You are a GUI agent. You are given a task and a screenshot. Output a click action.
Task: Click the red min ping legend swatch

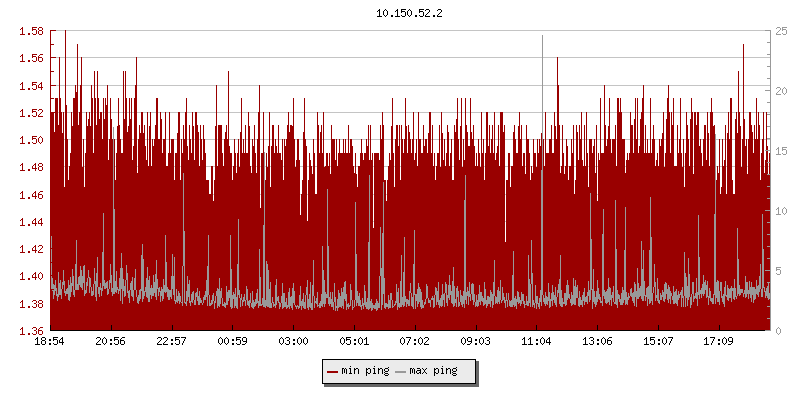coord(333,372)
